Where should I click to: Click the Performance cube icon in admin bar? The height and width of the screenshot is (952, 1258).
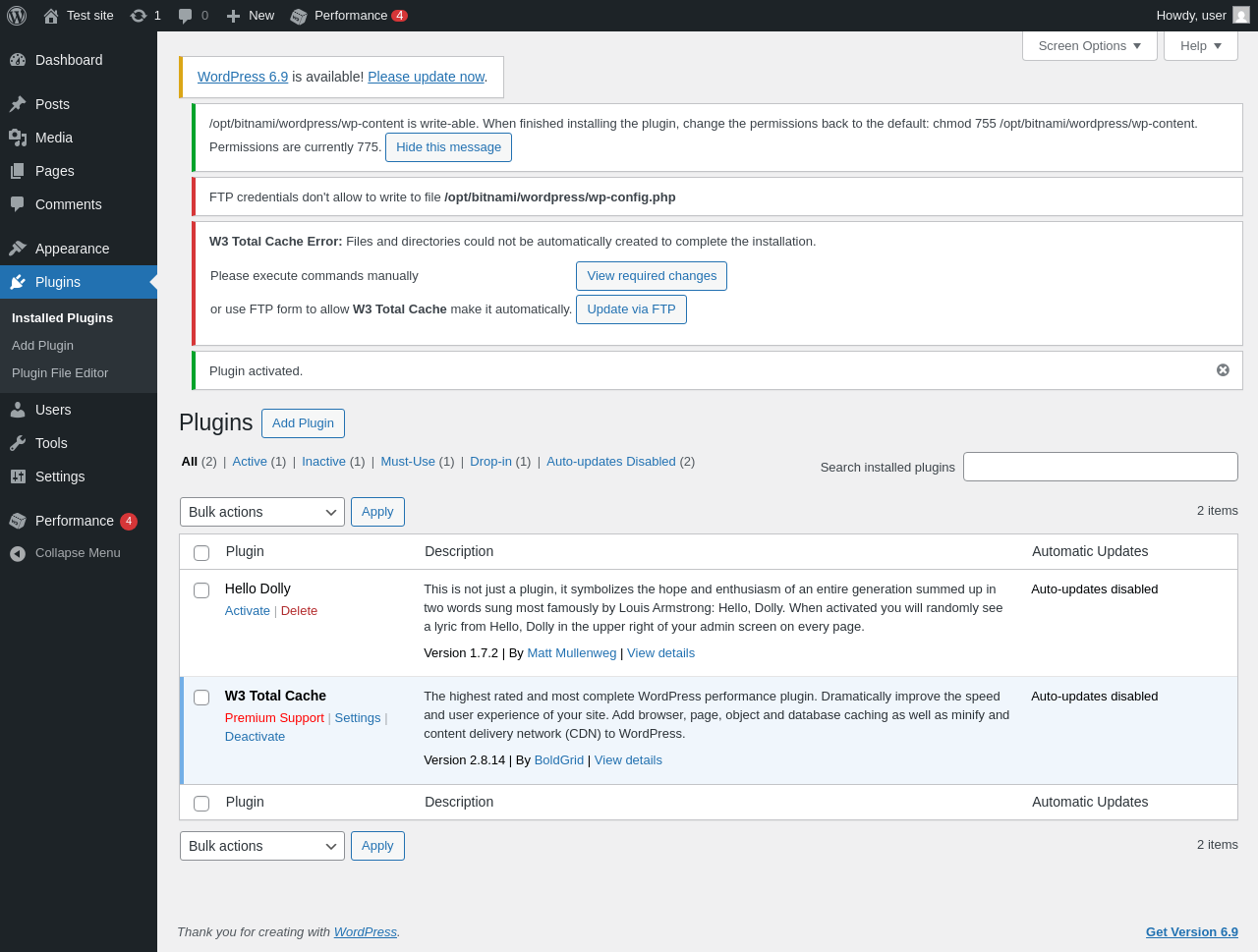[299, 16]
